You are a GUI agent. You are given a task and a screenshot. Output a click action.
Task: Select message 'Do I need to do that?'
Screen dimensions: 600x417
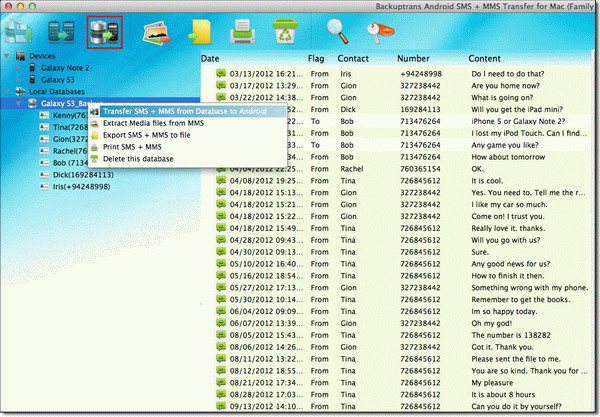[x=507, y=74]
